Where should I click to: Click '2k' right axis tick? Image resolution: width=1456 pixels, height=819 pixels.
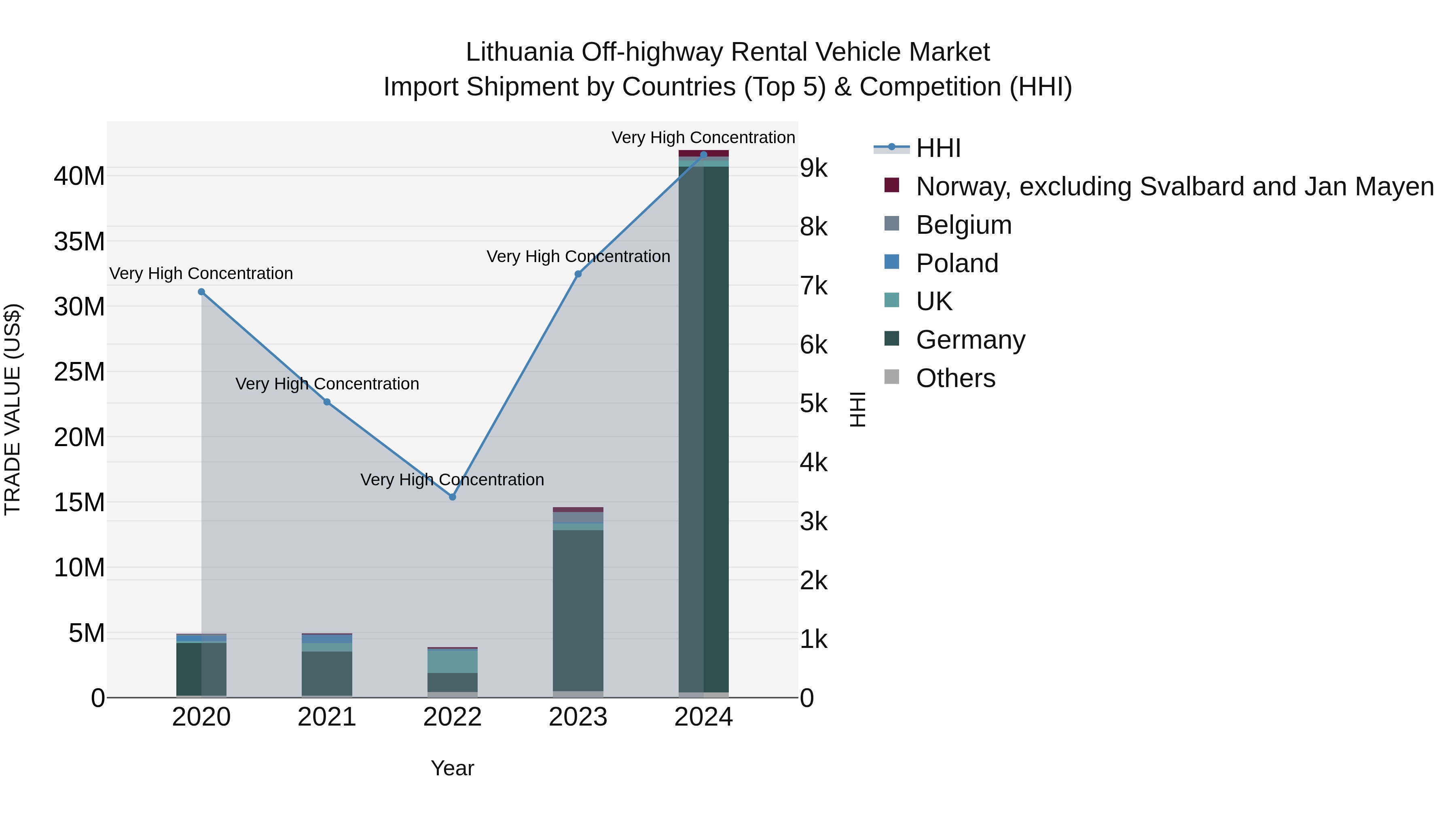(x=814, y=580)
